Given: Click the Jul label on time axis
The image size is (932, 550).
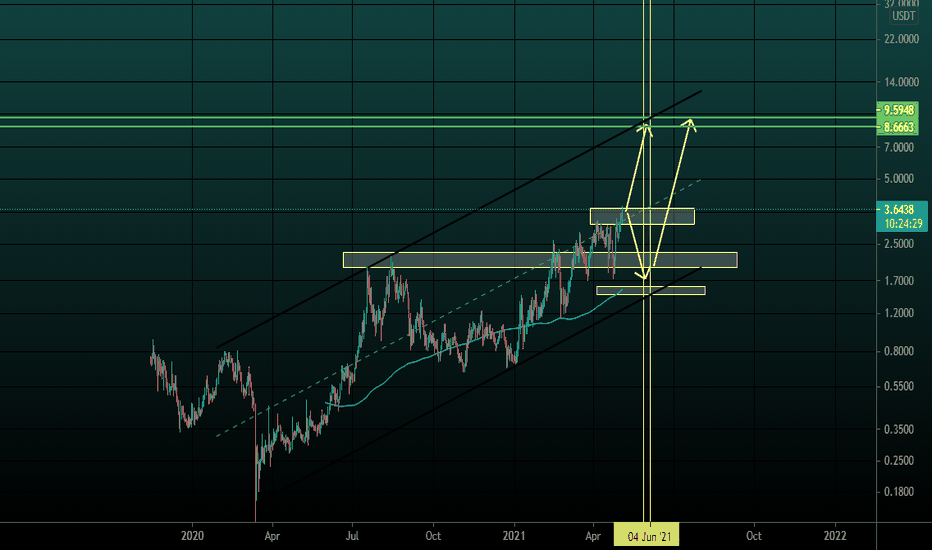Looking at the screenshot, I should pyautogui.click(x=352, y=536).
